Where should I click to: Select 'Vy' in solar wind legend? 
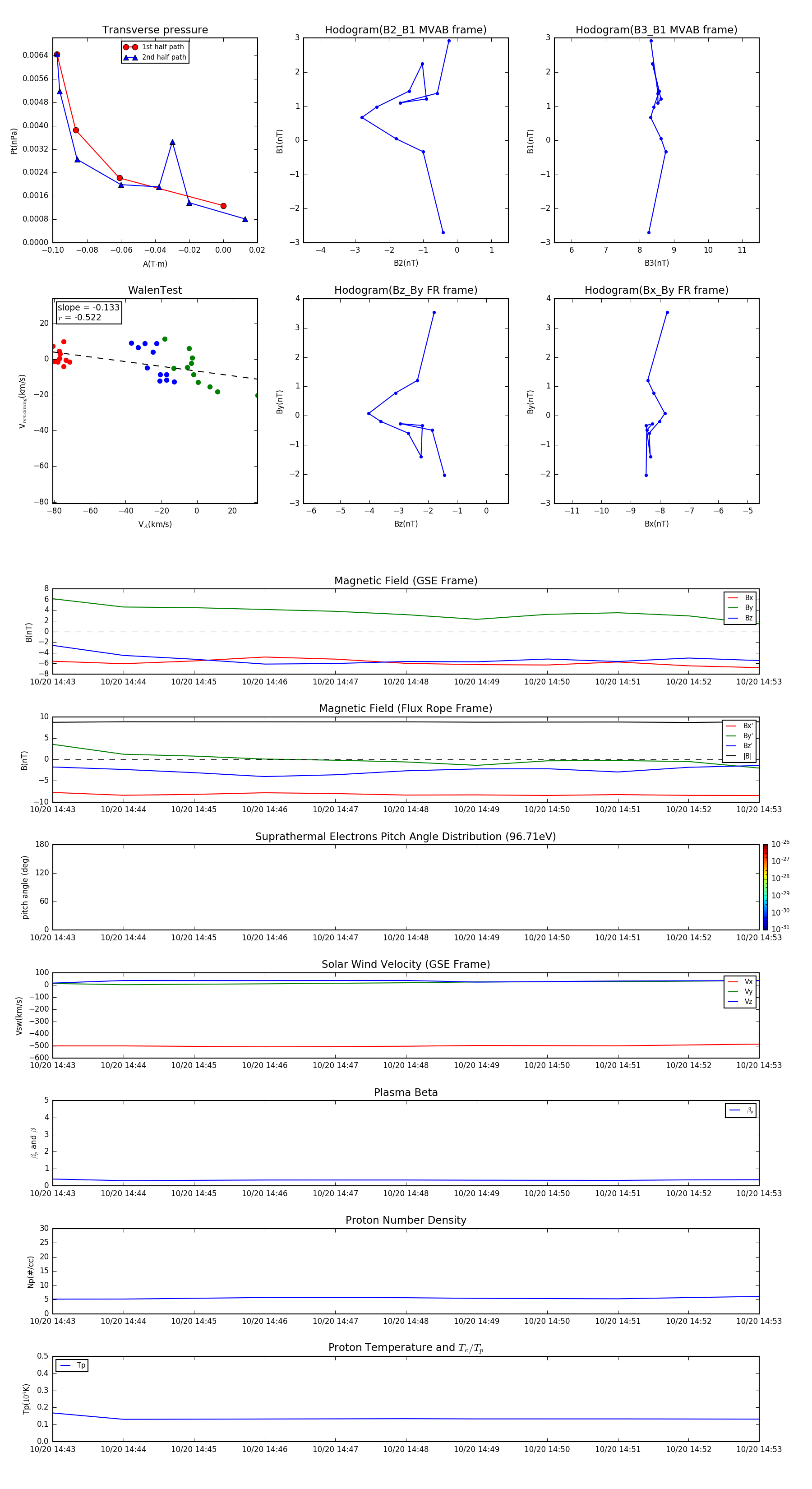(740, 991)
